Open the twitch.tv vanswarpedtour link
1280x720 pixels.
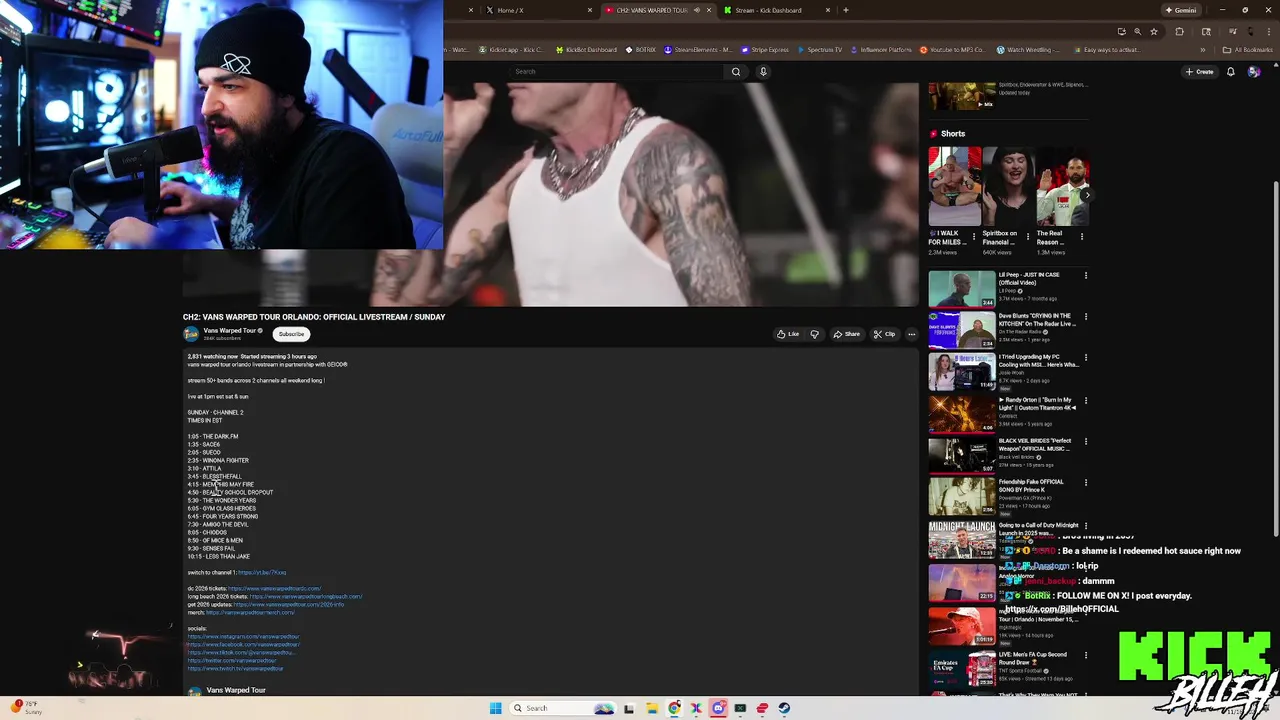(236, 669)
